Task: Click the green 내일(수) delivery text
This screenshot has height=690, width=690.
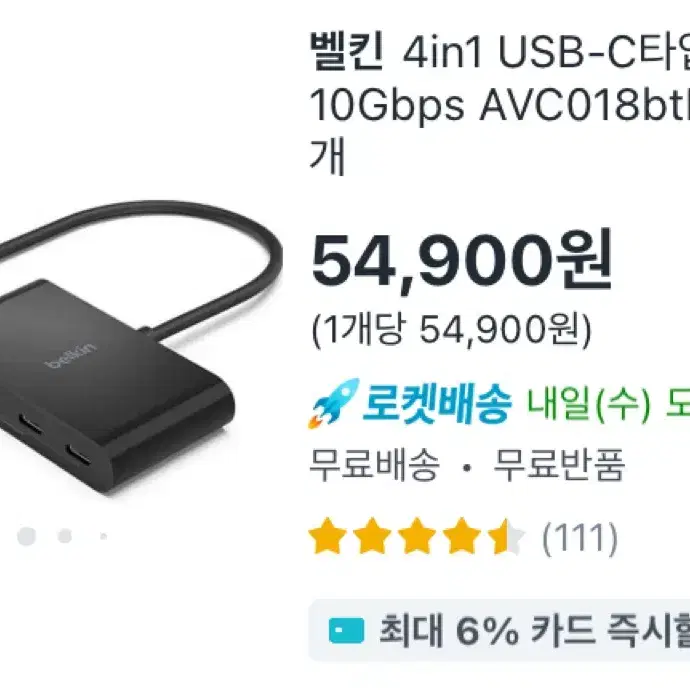Action: 589,404
